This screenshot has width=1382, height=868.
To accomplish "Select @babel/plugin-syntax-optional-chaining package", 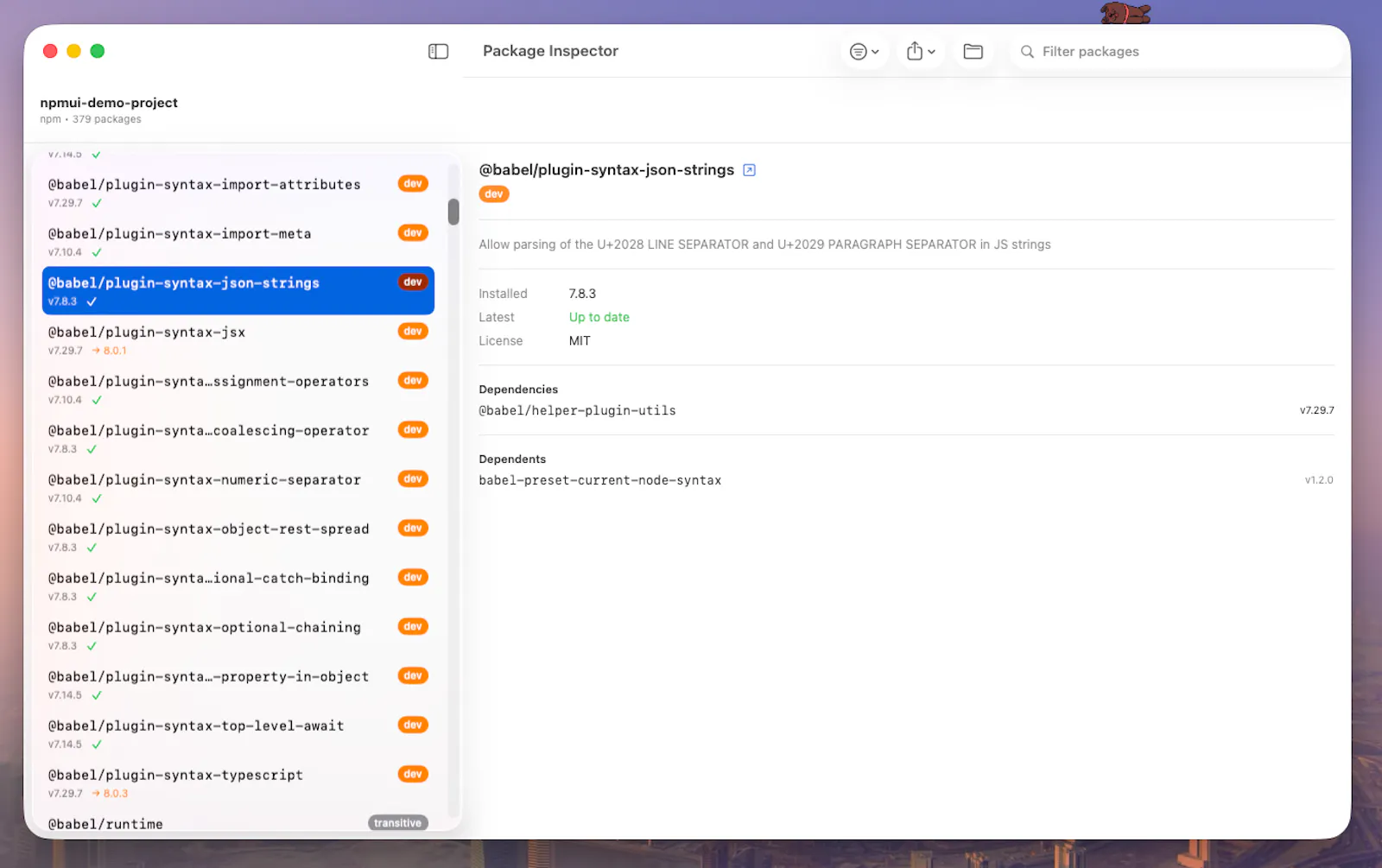I will pyautogui.click(x=238, y=636).
